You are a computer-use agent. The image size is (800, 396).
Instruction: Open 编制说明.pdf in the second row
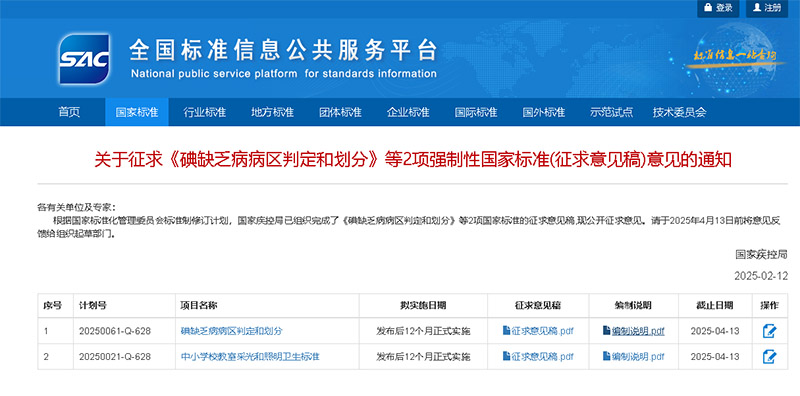pyautogui.click(x=633, y=356)
